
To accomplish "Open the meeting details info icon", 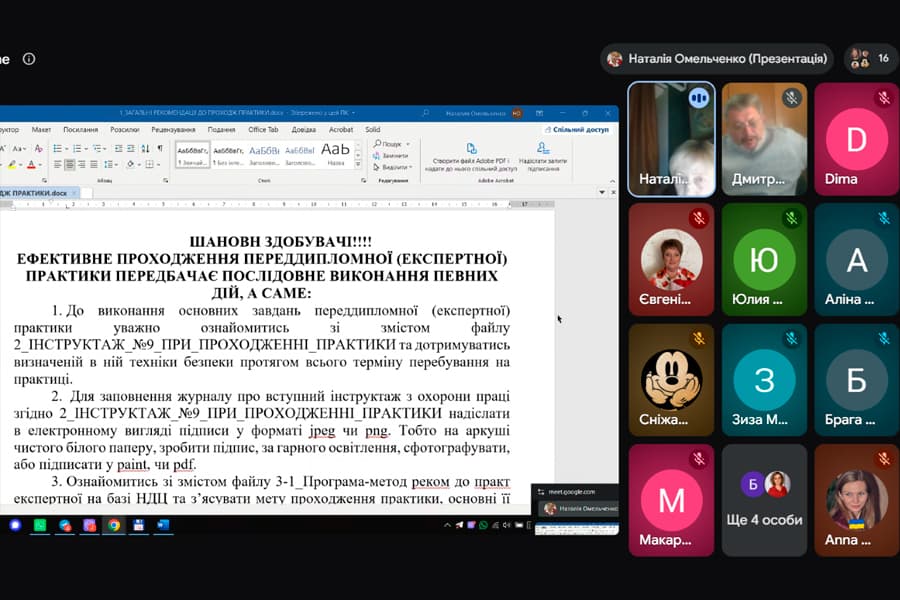I will coord(29,59).
